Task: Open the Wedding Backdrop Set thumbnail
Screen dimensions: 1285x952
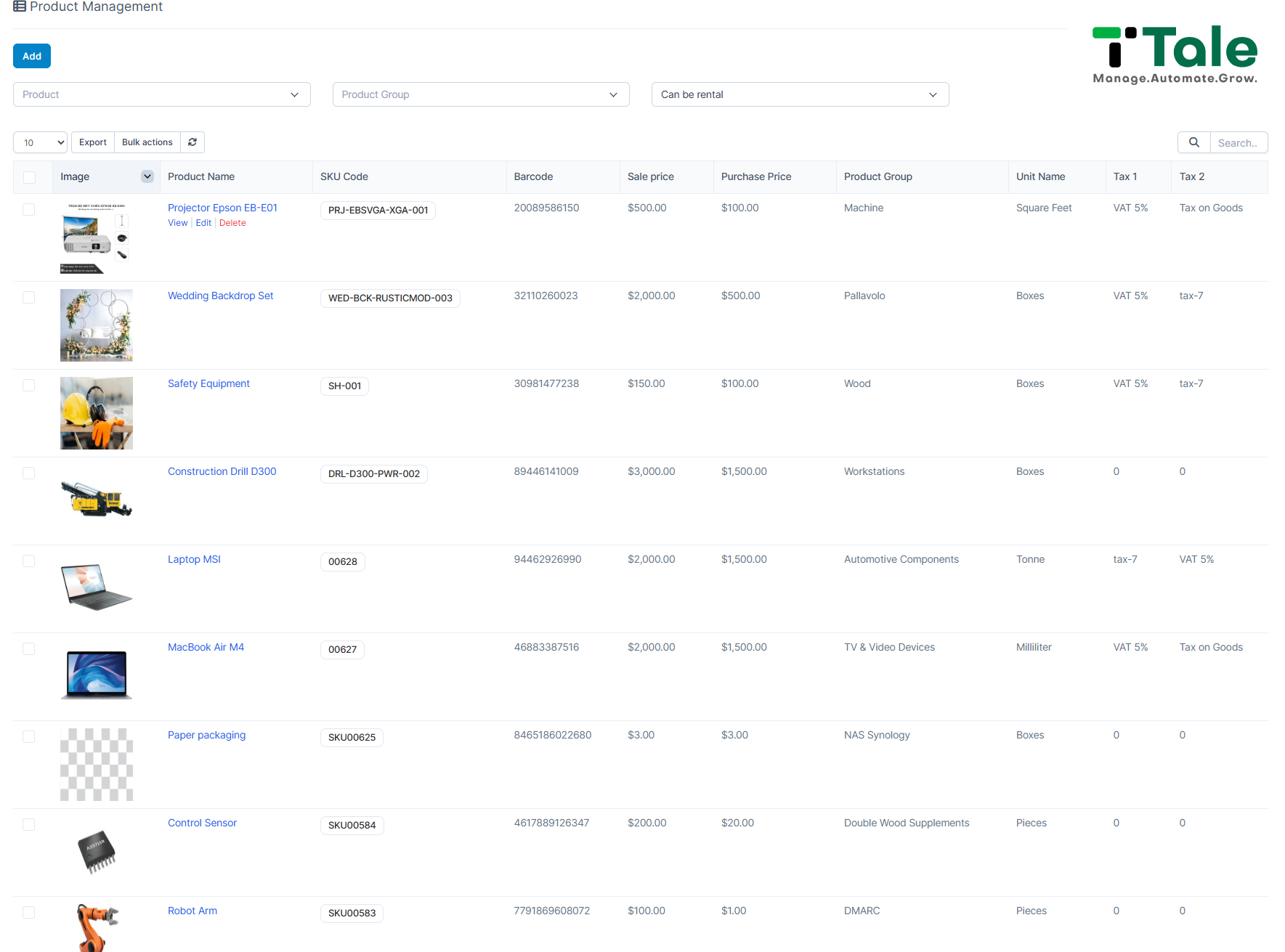Action: [x=97, y=325]
